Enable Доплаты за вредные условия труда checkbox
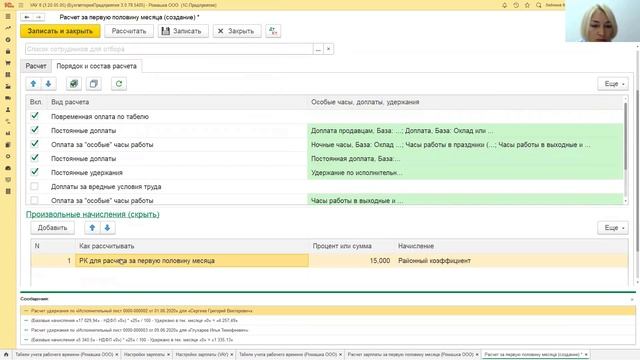Screen dimensions: 640x360 click(35, 186)
